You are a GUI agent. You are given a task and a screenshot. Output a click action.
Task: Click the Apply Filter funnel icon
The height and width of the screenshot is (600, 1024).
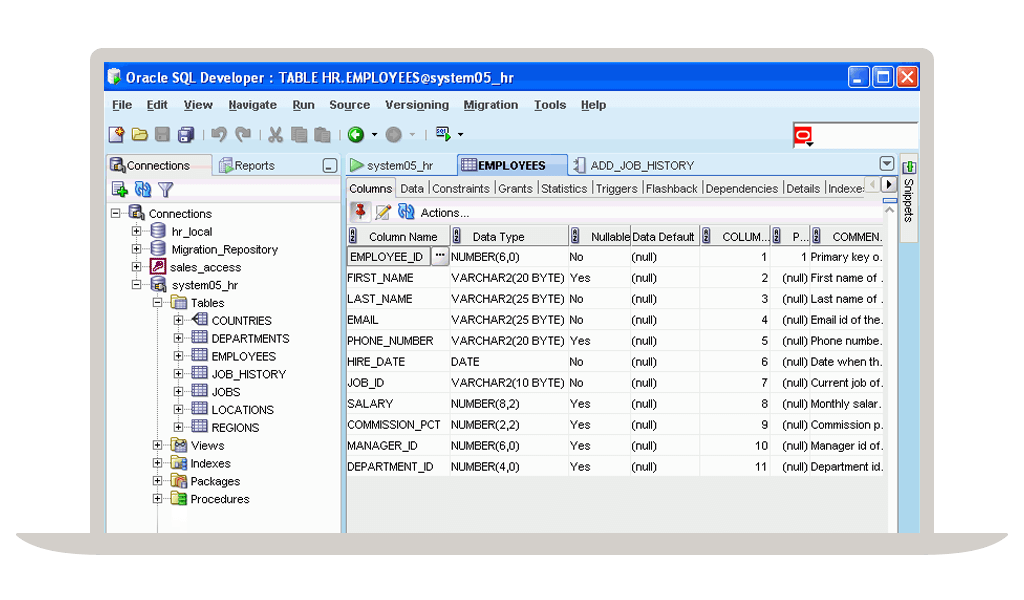pos(166,189)
